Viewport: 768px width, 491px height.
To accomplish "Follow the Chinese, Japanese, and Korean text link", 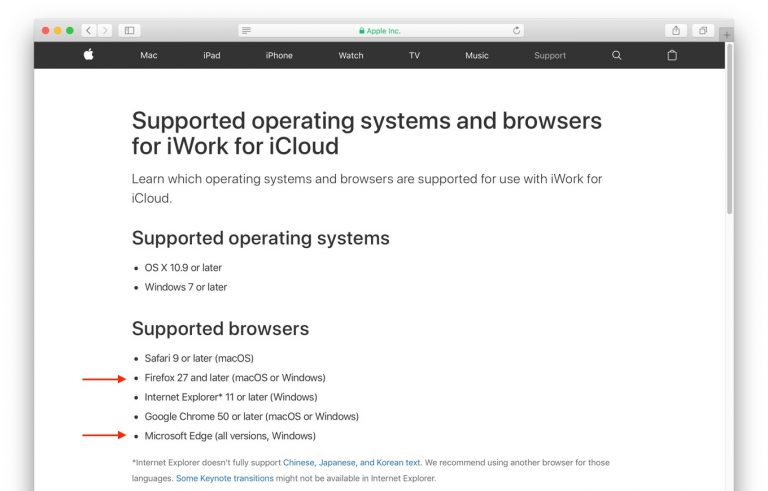I will 352,463.
